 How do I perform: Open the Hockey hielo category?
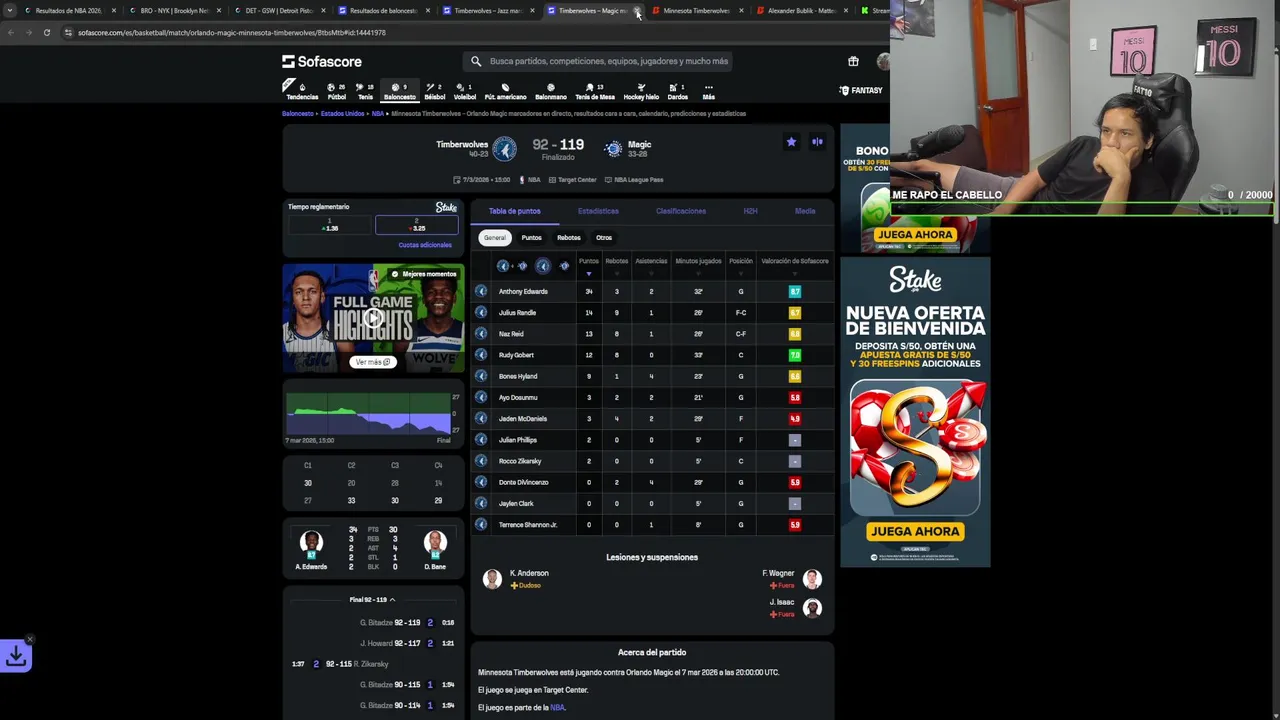pos(641,91)
